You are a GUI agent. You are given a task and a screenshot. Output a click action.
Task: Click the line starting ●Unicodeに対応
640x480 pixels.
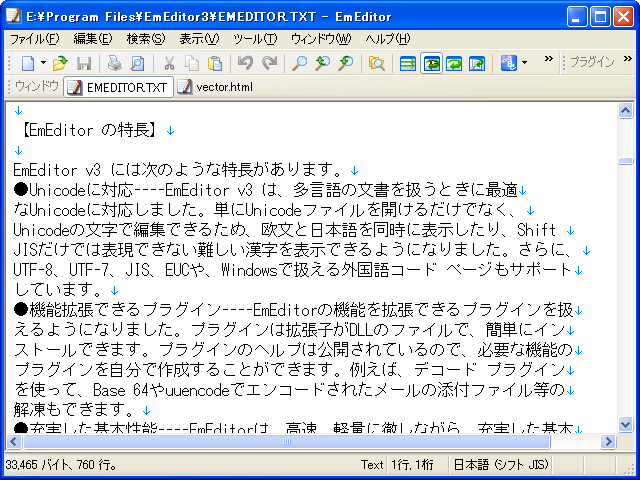266,190
